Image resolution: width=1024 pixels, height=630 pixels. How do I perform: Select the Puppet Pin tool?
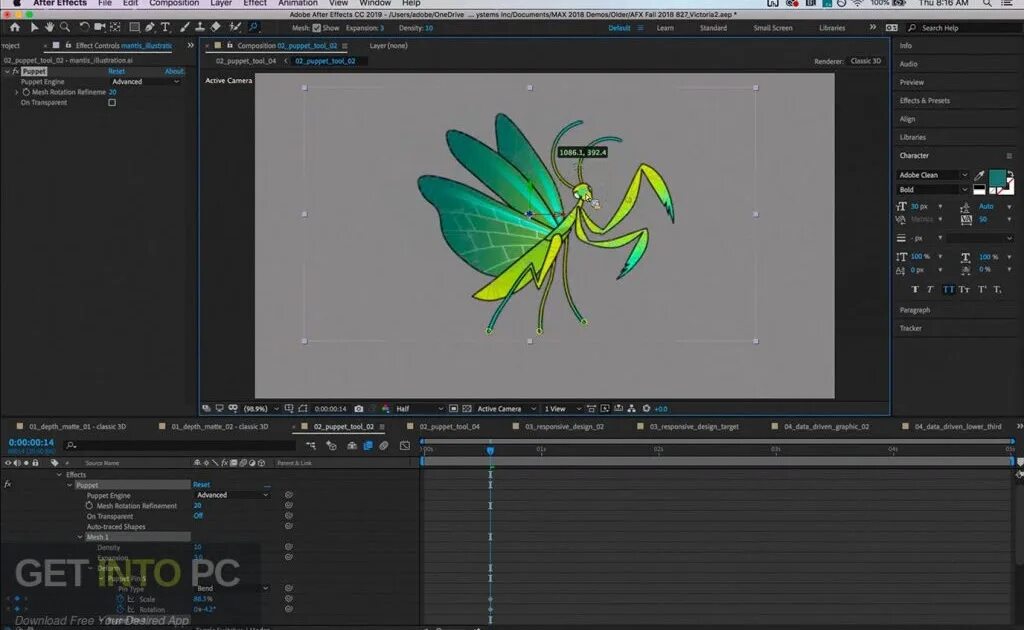click(x=253, y=27)
